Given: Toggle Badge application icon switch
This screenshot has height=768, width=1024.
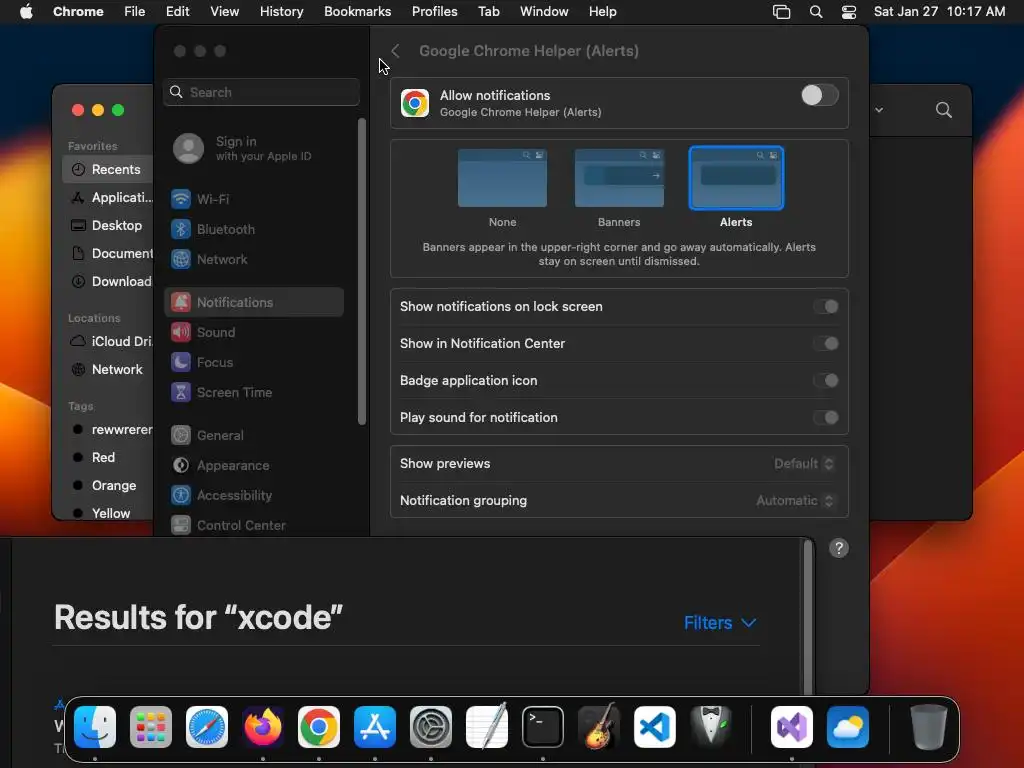Looking at the screenshot, I should point(826,381).
